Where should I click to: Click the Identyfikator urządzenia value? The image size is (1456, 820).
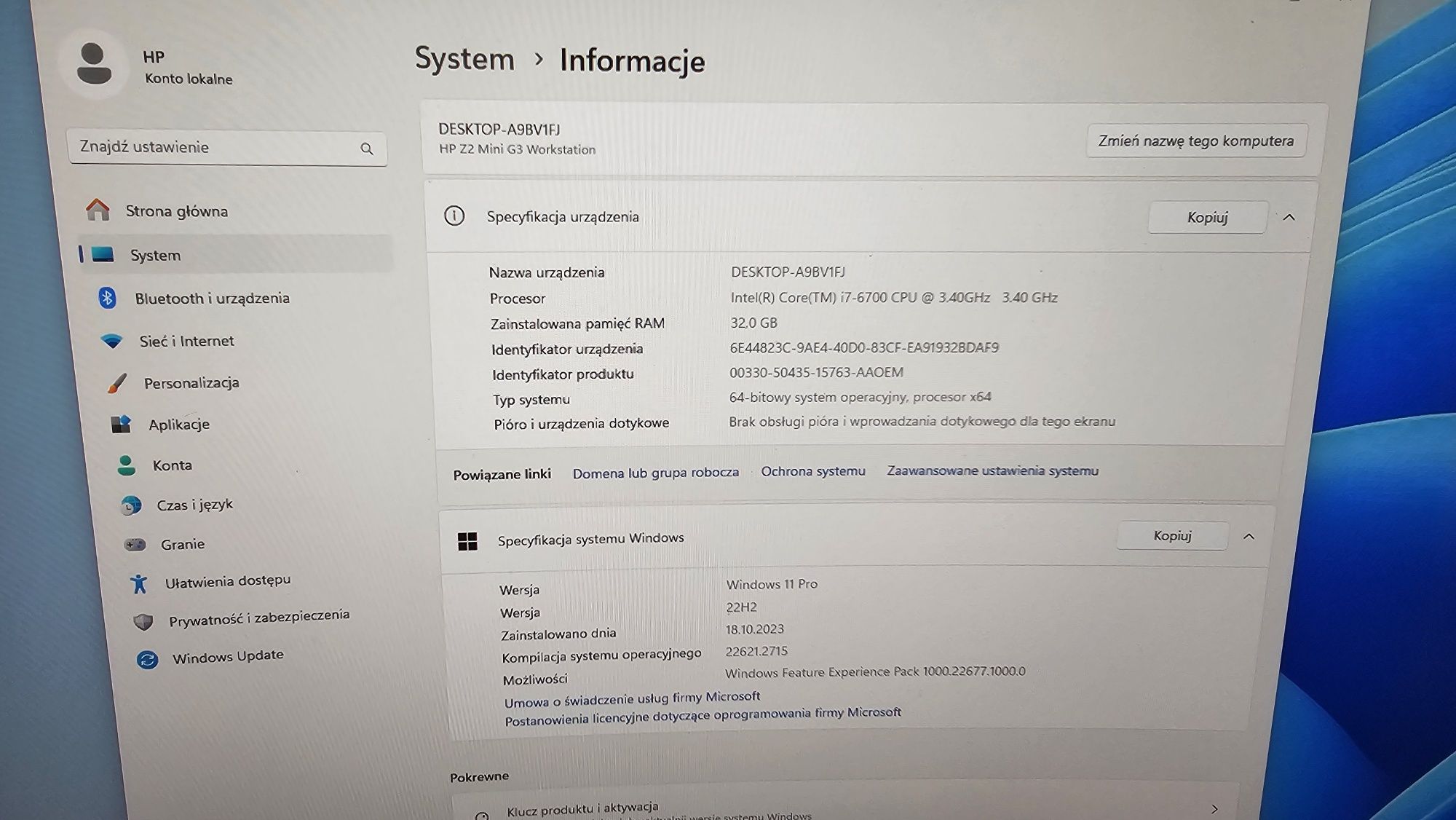(864, 347)
